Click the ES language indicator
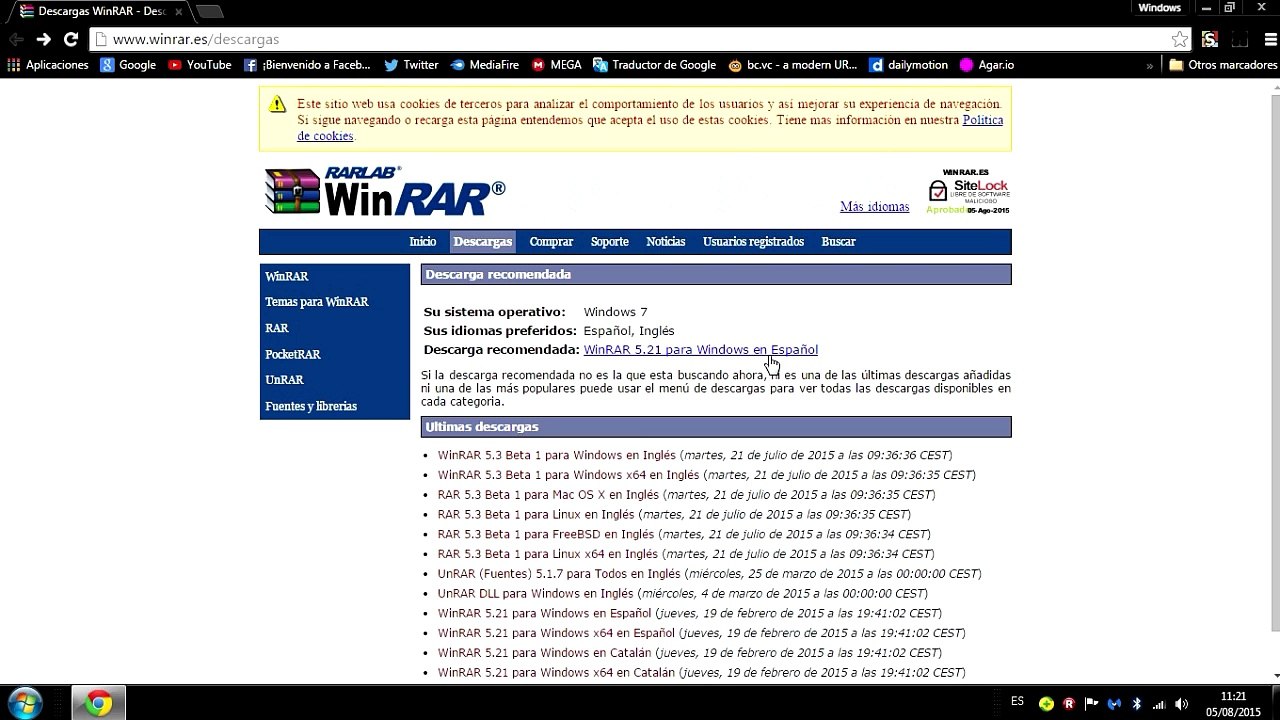This screenshot has width=1280, height=720. [1018, 701]
